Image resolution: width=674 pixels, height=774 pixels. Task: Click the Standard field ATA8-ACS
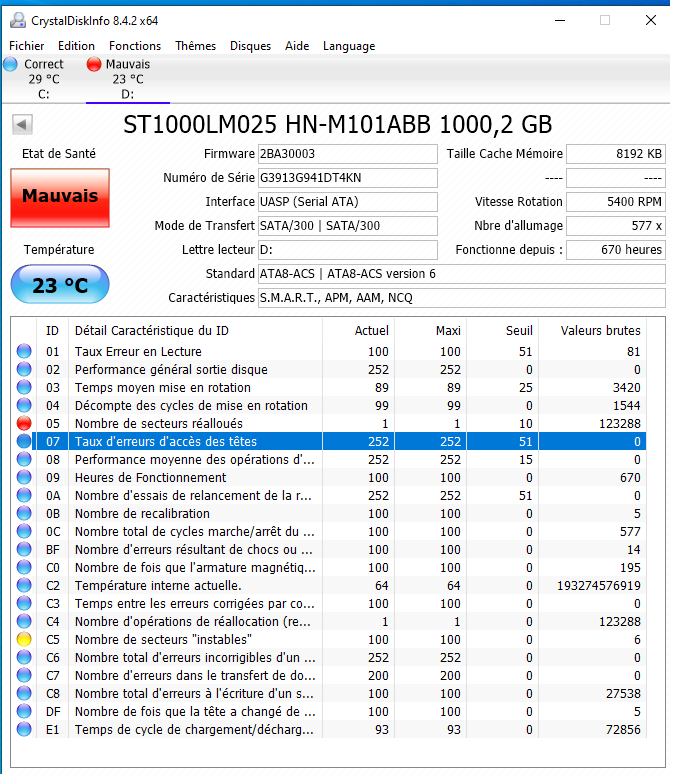point(462,274)
